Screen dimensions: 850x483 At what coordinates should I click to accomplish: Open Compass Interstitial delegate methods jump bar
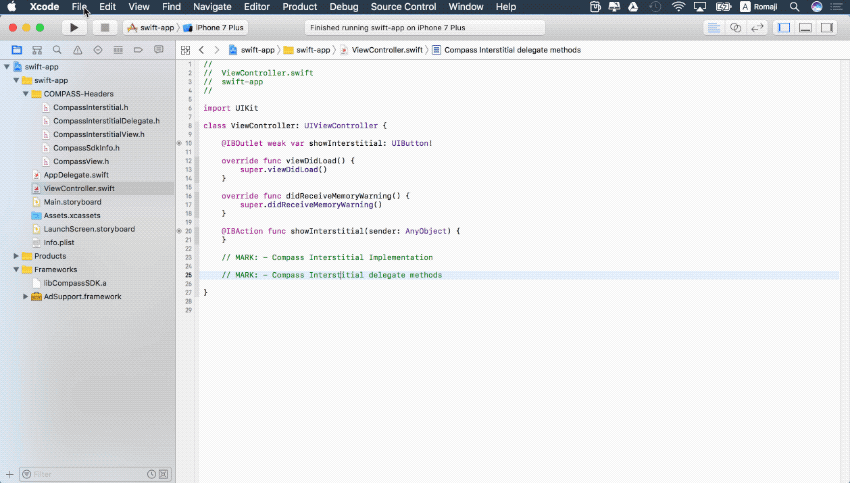click(507, 50)
